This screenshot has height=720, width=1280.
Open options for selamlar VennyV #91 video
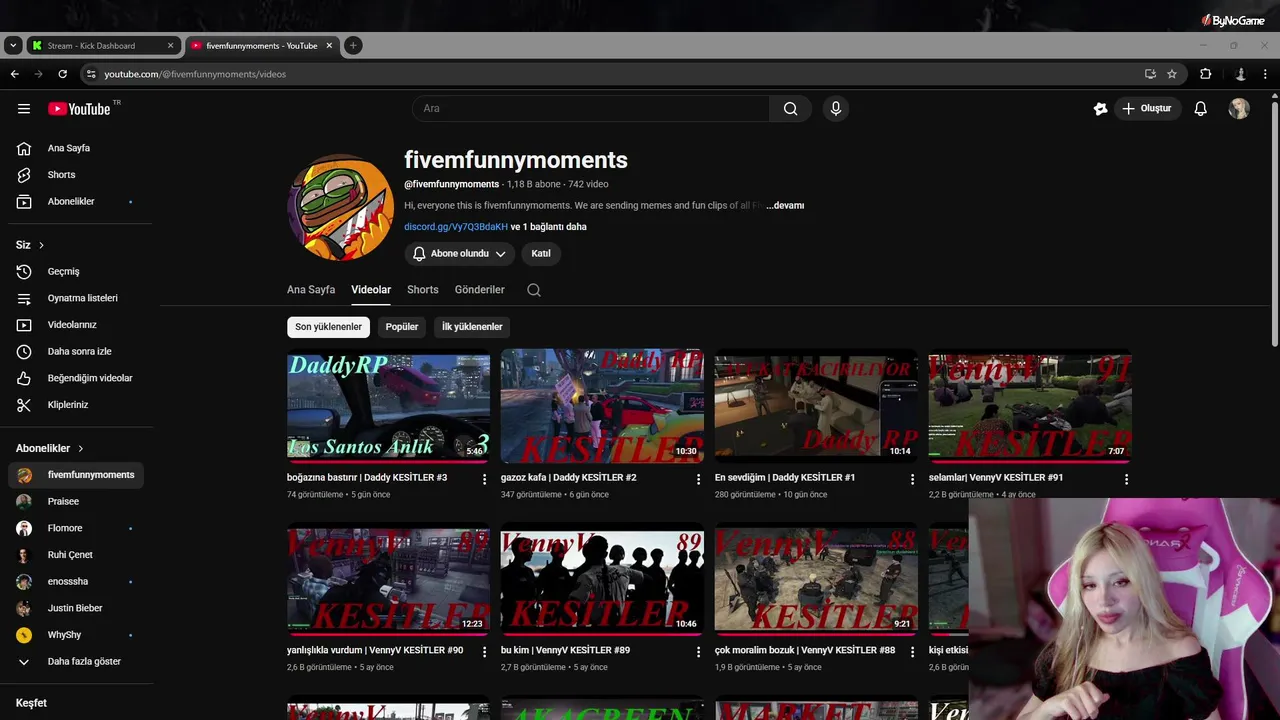[x=1126, y=479]
